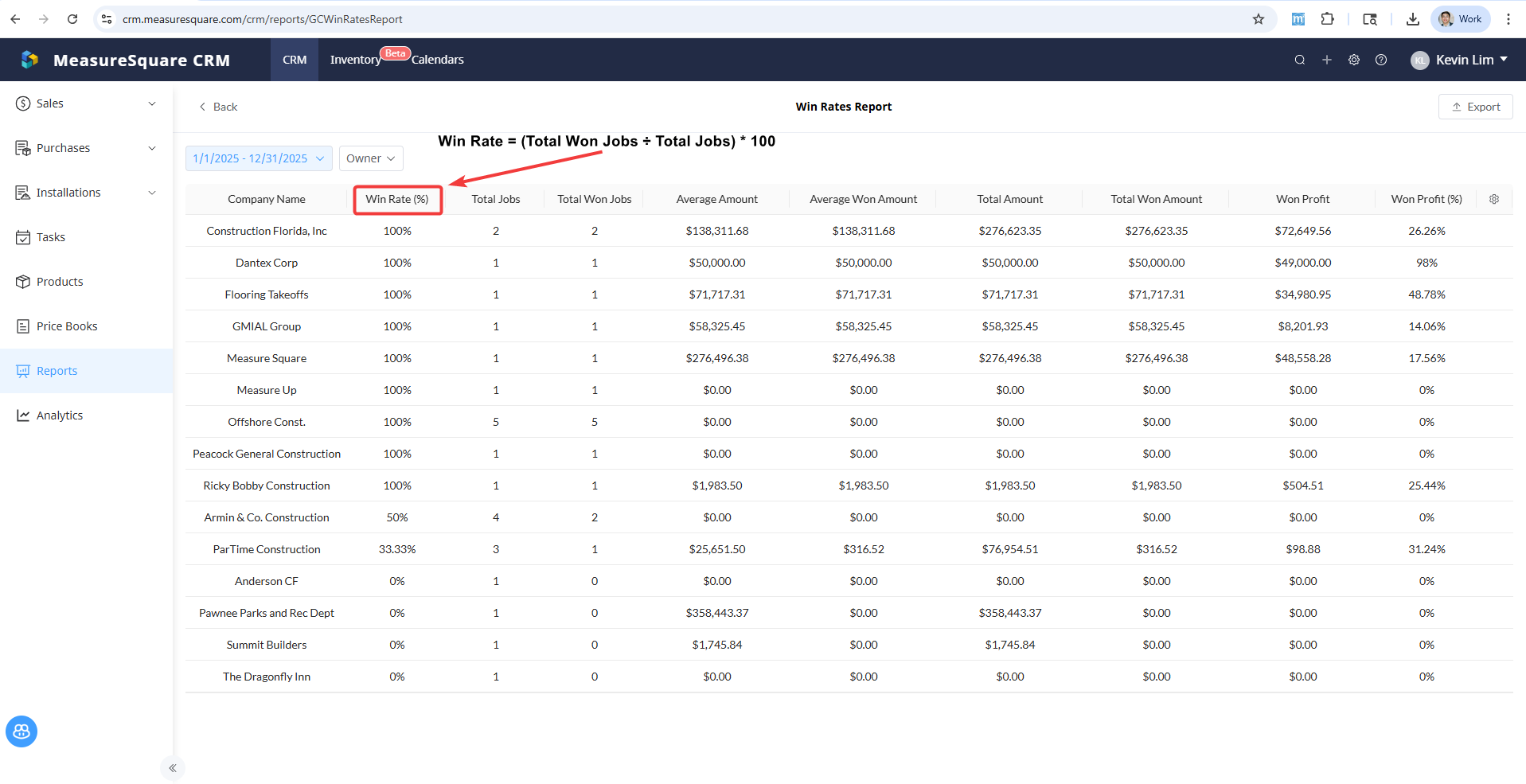Open browser downloads icon
The width and height of the screenshot is (1526, 784).
click(1413, 19)
